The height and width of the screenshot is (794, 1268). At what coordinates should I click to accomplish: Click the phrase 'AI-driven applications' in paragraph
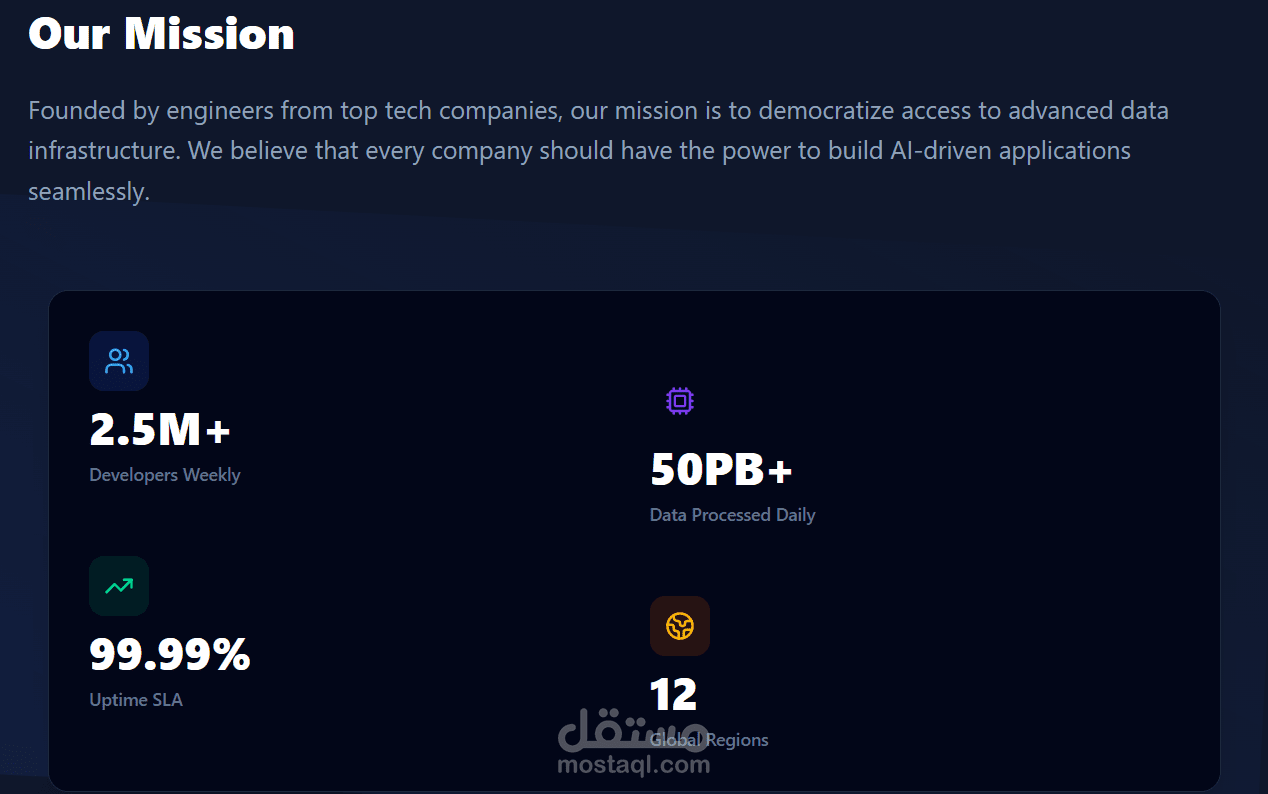point(1012,151)
